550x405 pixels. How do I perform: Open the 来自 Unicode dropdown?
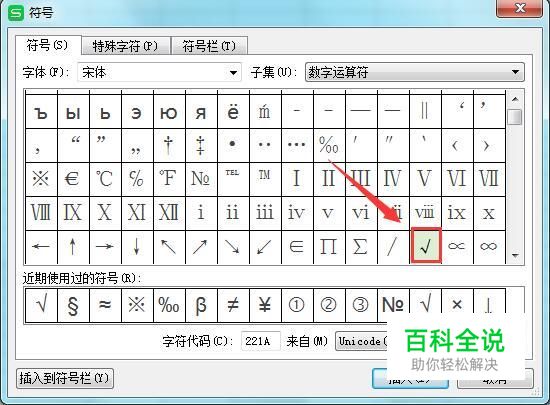pos(361,341)
